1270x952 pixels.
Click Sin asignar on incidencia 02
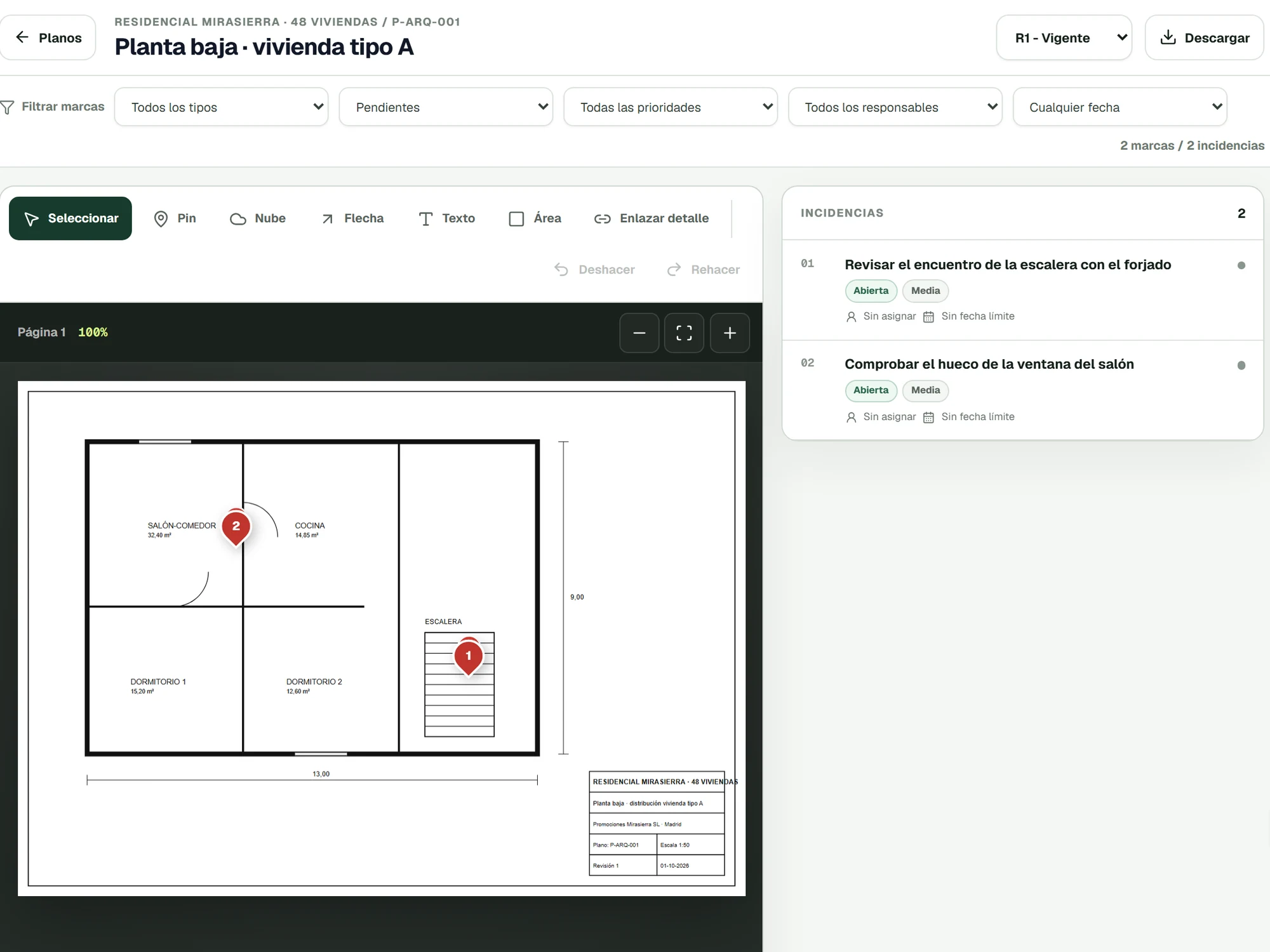click(881, 417)
